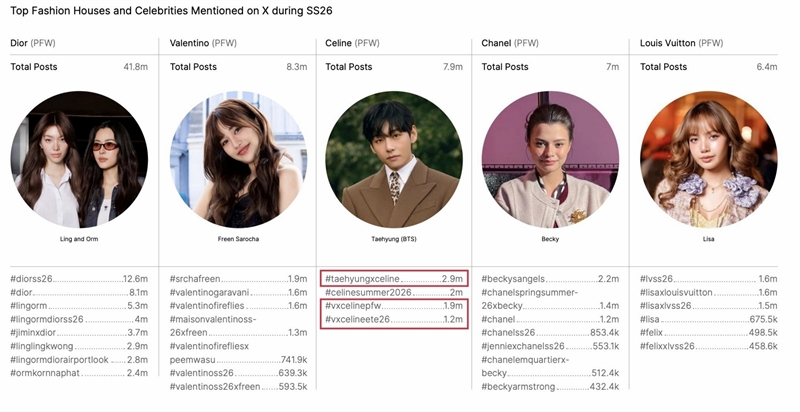Select the #jenniexchanelss26 hashtag
800x412 pixels.
click(x=528, y=345)
